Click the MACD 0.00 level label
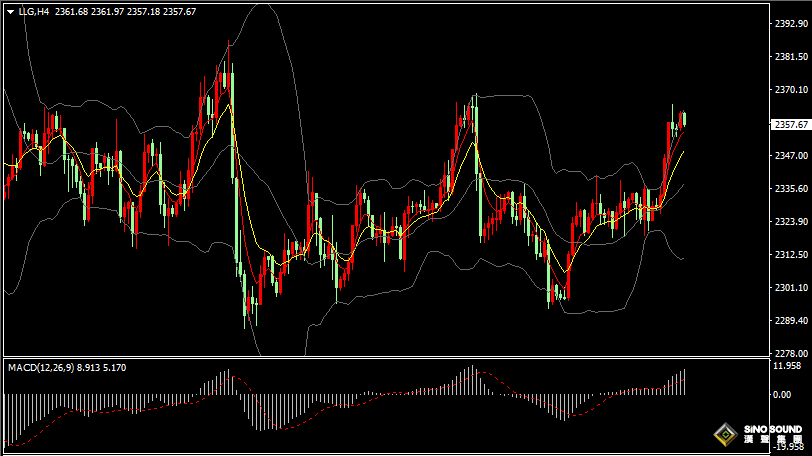The width and height of the screenshot is (812, 456). pos(783,395)
